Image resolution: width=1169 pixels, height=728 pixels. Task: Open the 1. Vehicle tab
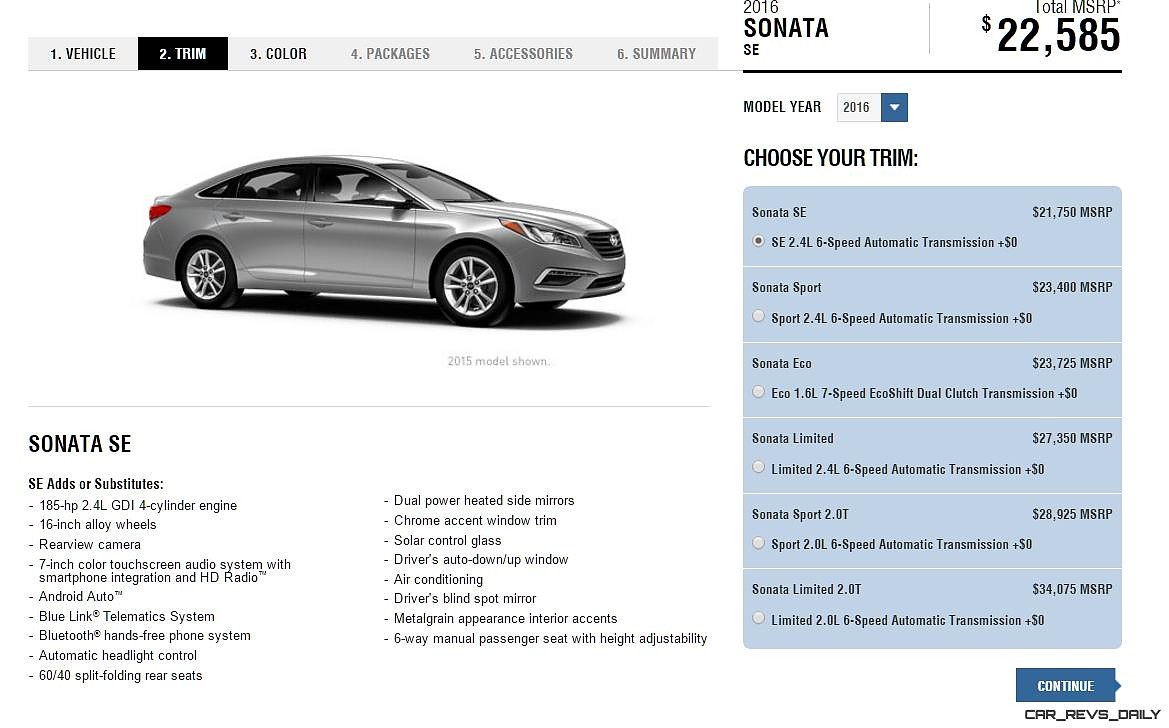coord(83,54)
